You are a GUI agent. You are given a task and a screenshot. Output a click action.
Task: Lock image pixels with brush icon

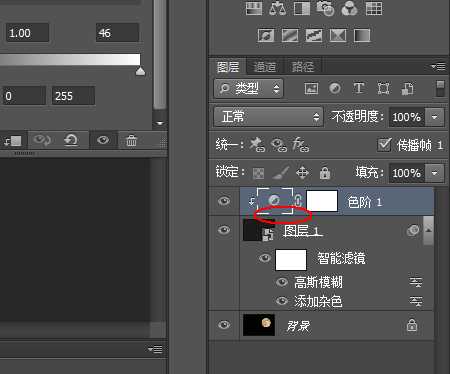280,173
